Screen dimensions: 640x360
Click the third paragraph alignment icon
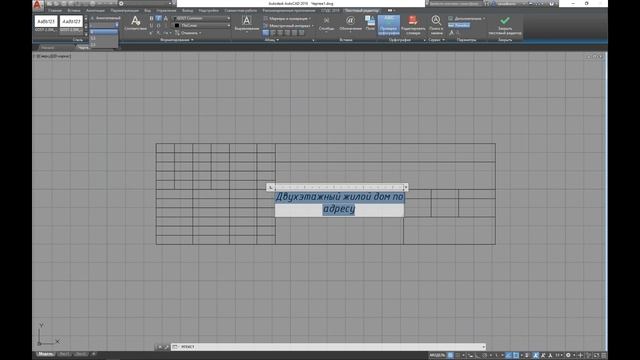click(x=280, y=33)
